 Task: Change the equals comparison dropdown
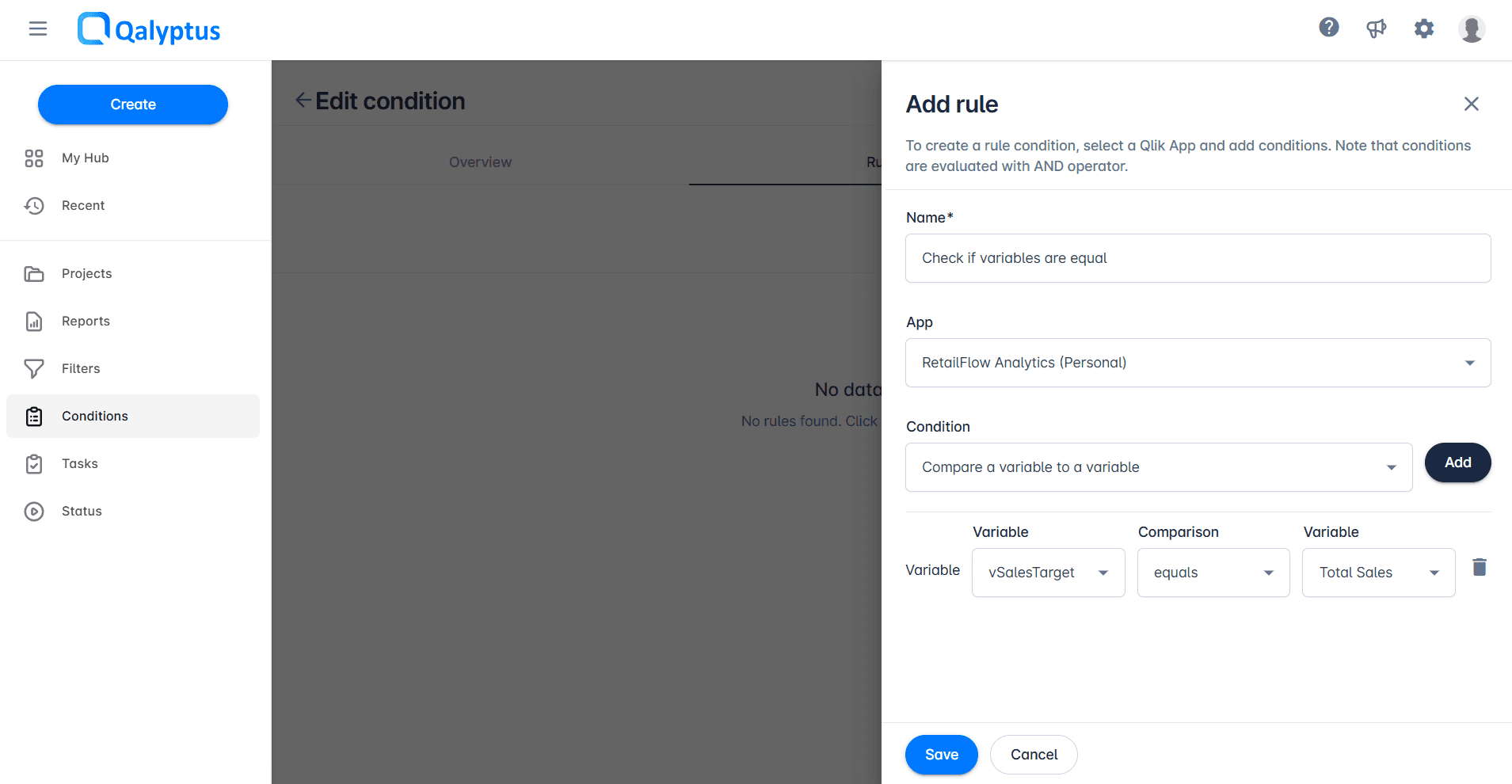coord(1213,573)
